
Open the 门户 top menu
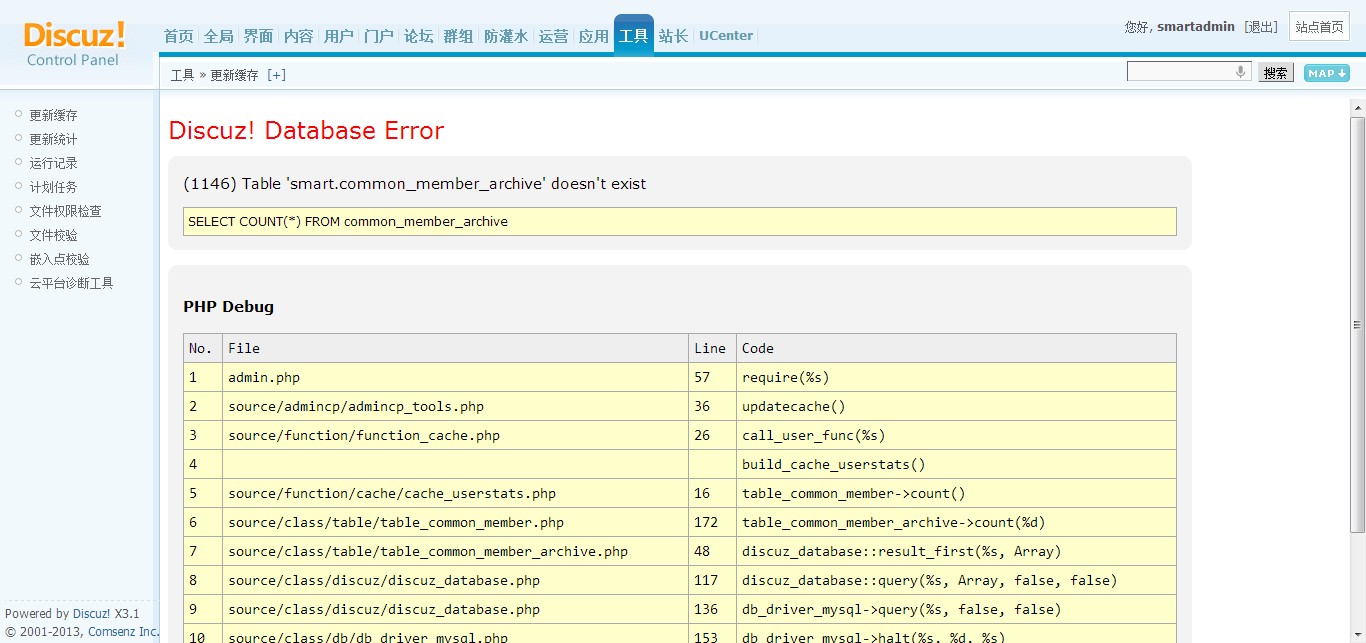pyautogui.click(x=378, y=36)
